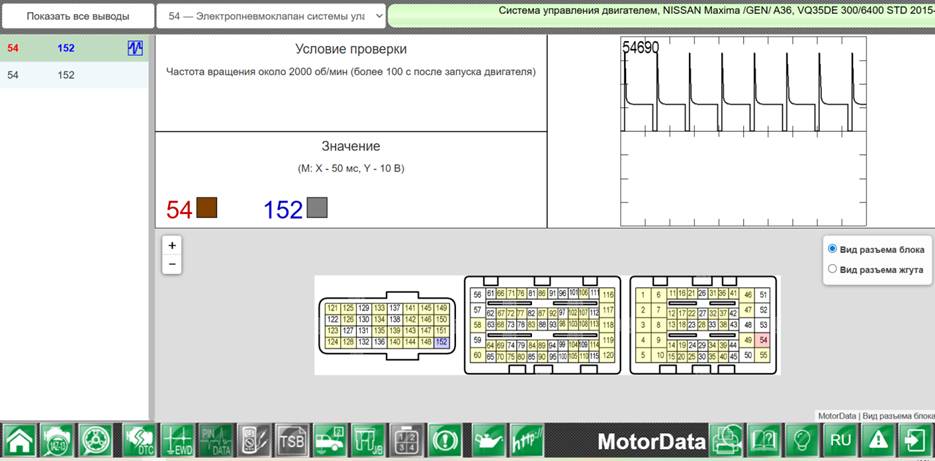Image resolution: width=935 pixels, height=461 pixels.
Task: Click pin 60 in middle connector
Action: click(x=477, y=356)
